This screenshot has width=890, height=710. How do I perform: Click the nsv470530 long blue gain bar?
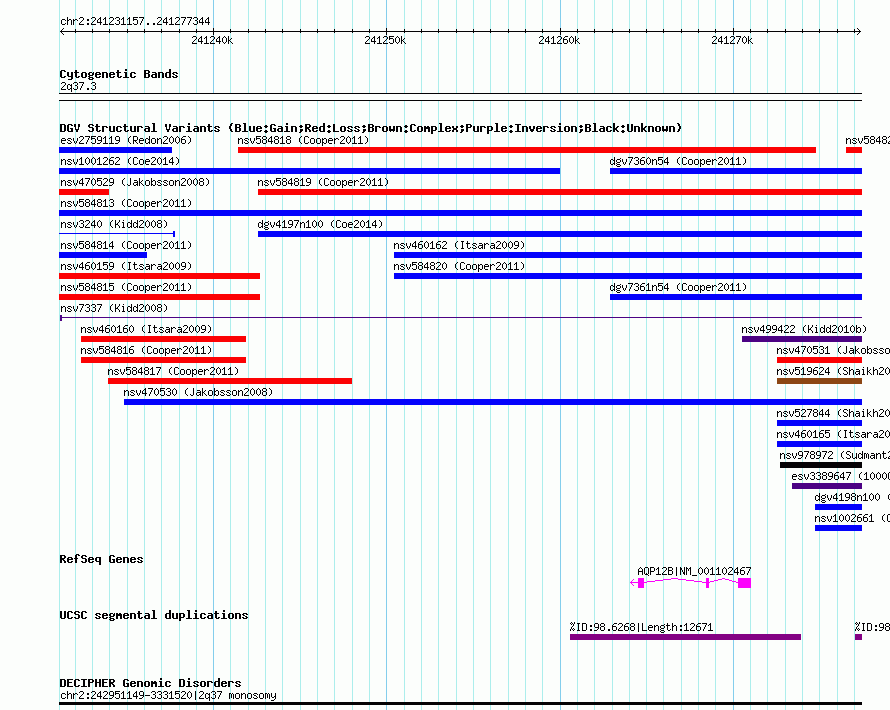(x=493, y=402)
